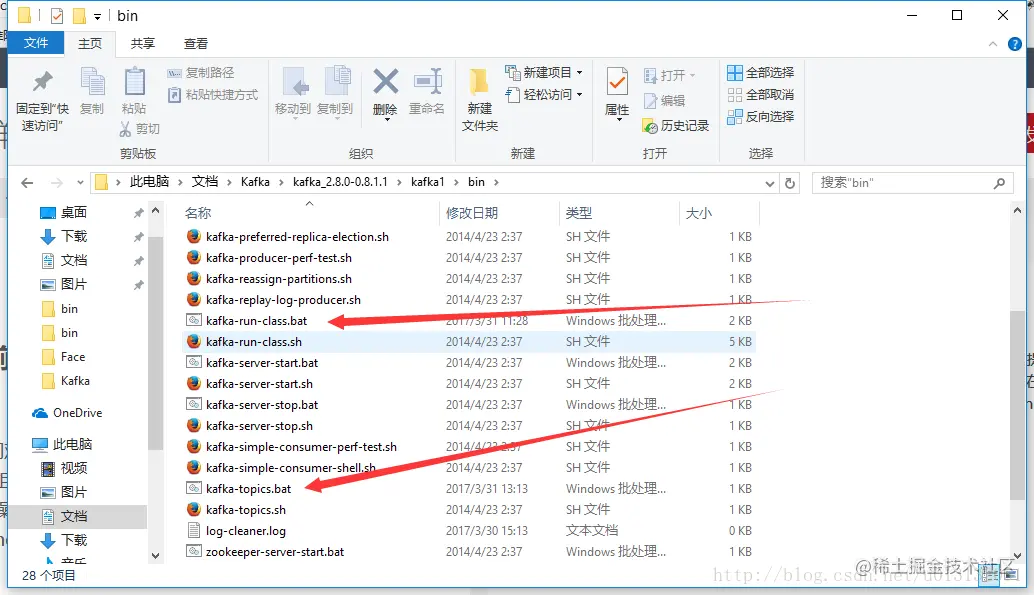Screen dimensions: 1034x595
Task: Switch to the Share tab
Action: [x=142, y=44]
